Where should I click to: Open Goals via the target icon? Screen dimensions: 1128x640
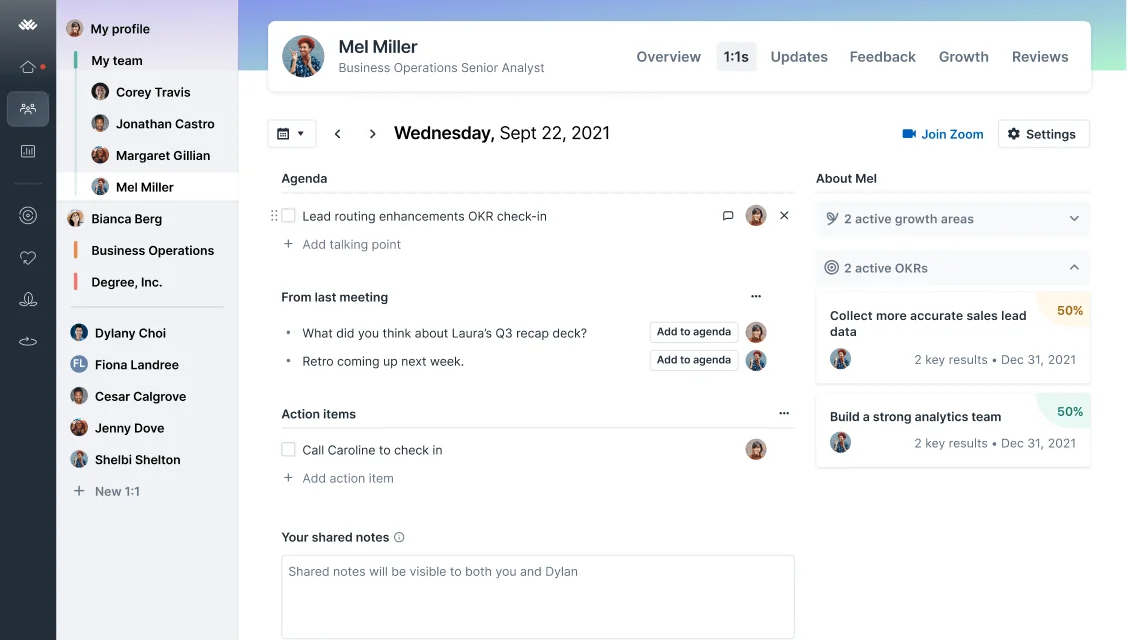click(x=28, y=215)
